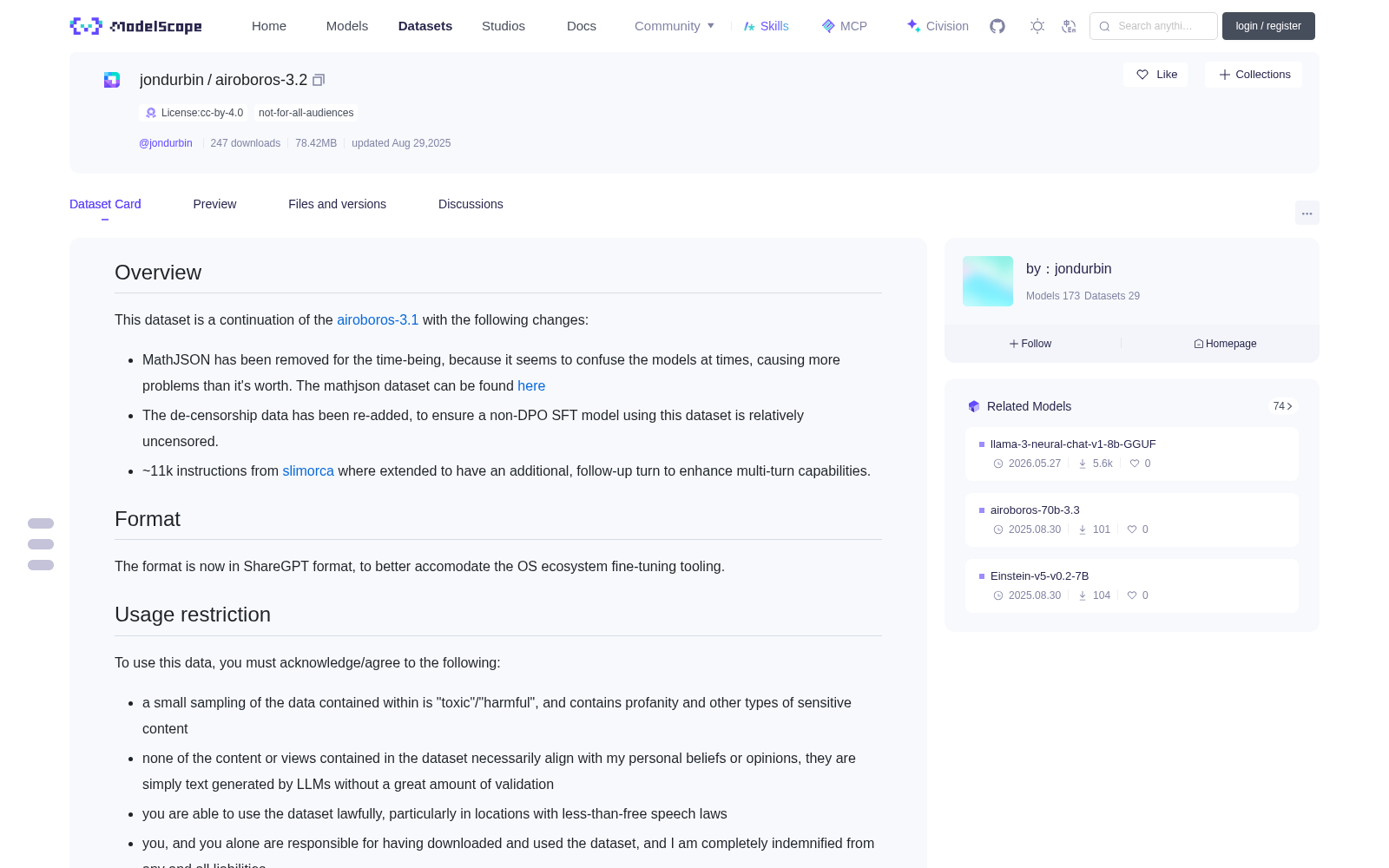This screenshot has width=1389, height=868.
Task: Follow the 'here' mathjson dataset link
Action: point(531,385)
